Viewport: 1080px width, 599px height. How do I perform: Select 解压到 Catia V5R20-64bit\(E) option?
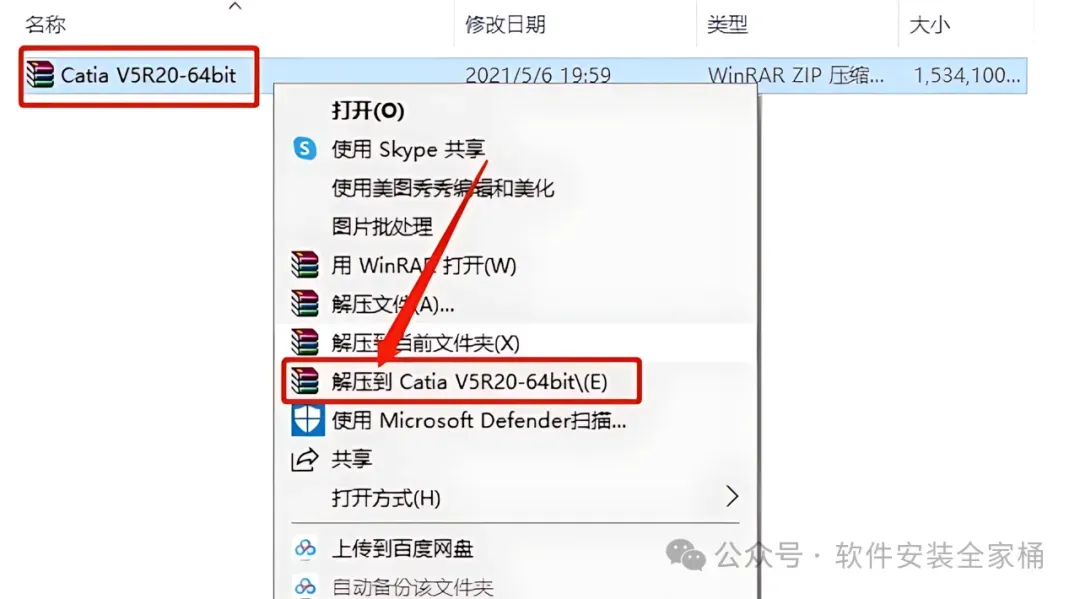(470, 381)
